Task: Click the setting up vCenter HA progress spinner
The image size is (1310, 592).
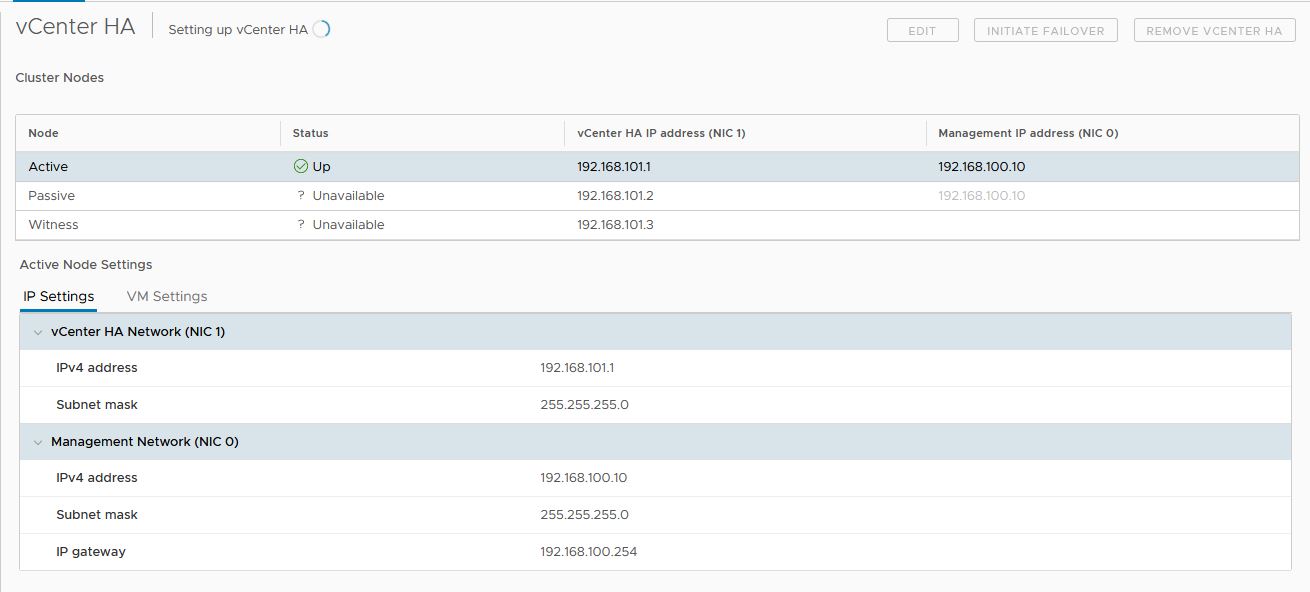Action: point(320,29)
